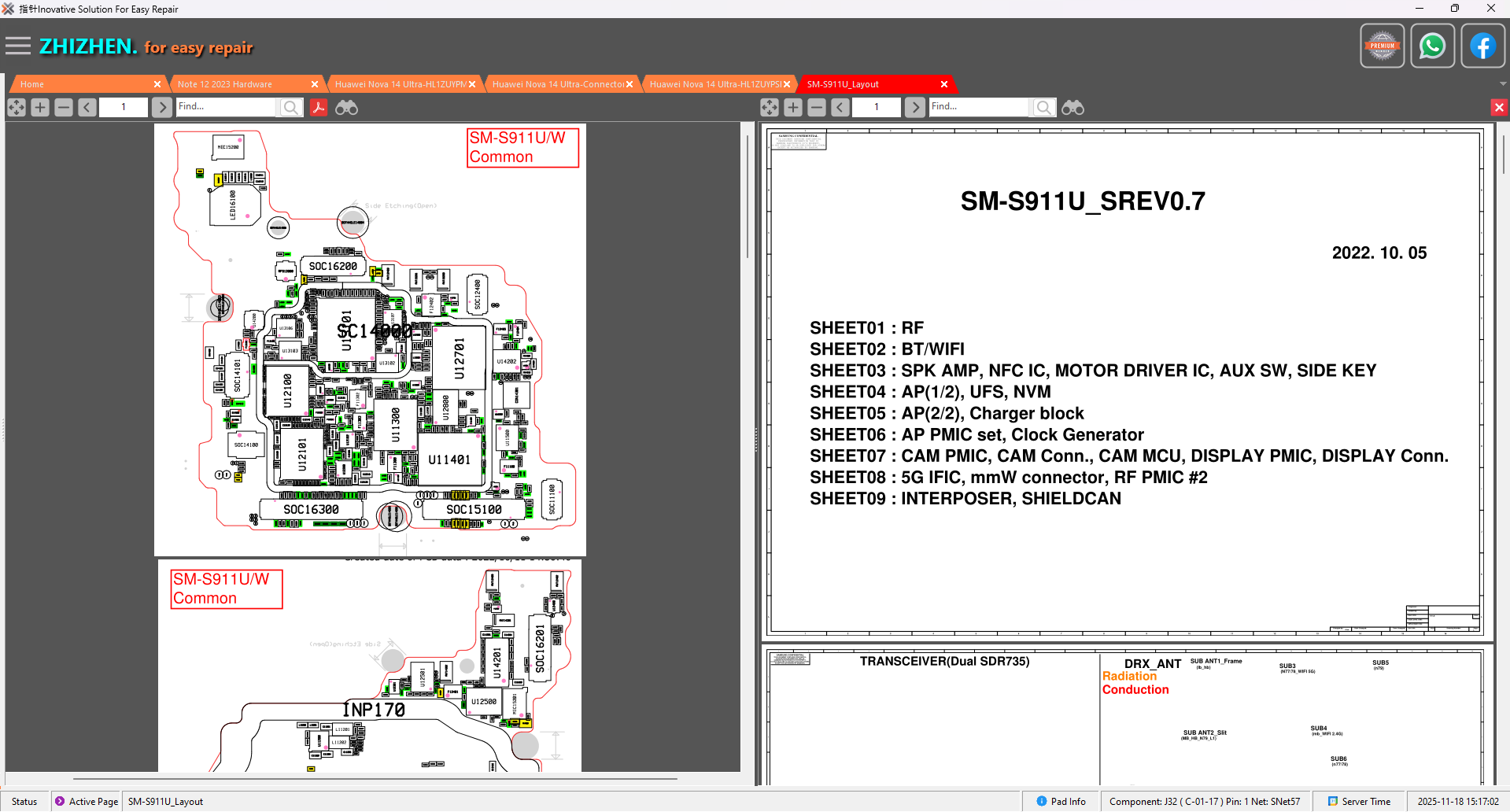The image size is (1510, 812).
Task: Click the red Radiation label
Action: (x=1129, y=676)
